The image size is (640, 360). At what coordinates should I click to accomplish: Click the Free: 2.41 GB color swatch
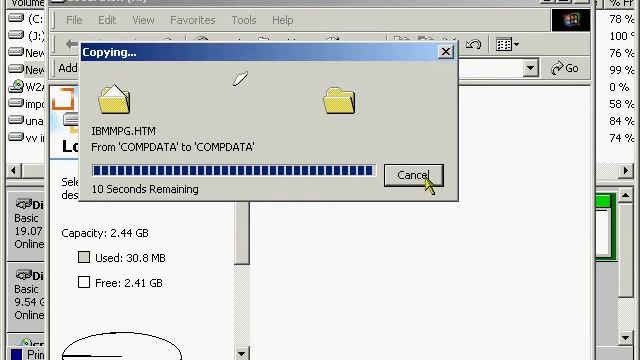(x=84, y=282)
